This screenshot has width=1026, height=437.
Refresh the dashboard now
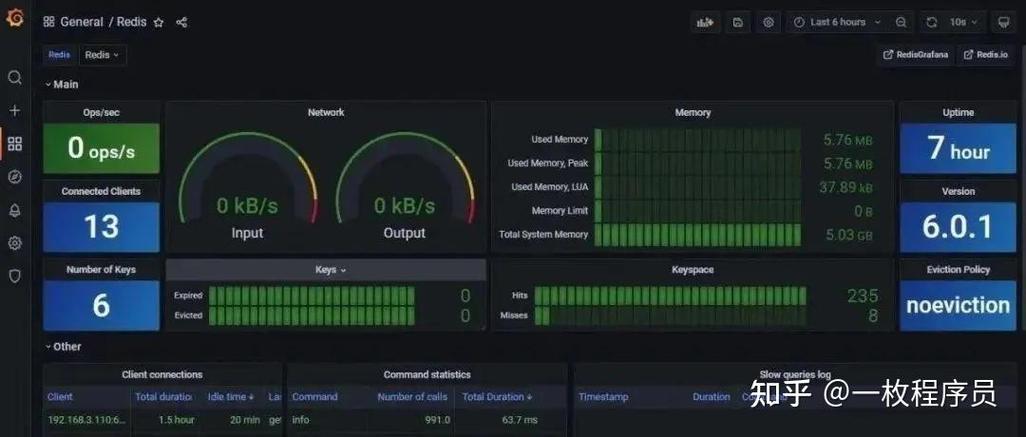click(932, 22)
